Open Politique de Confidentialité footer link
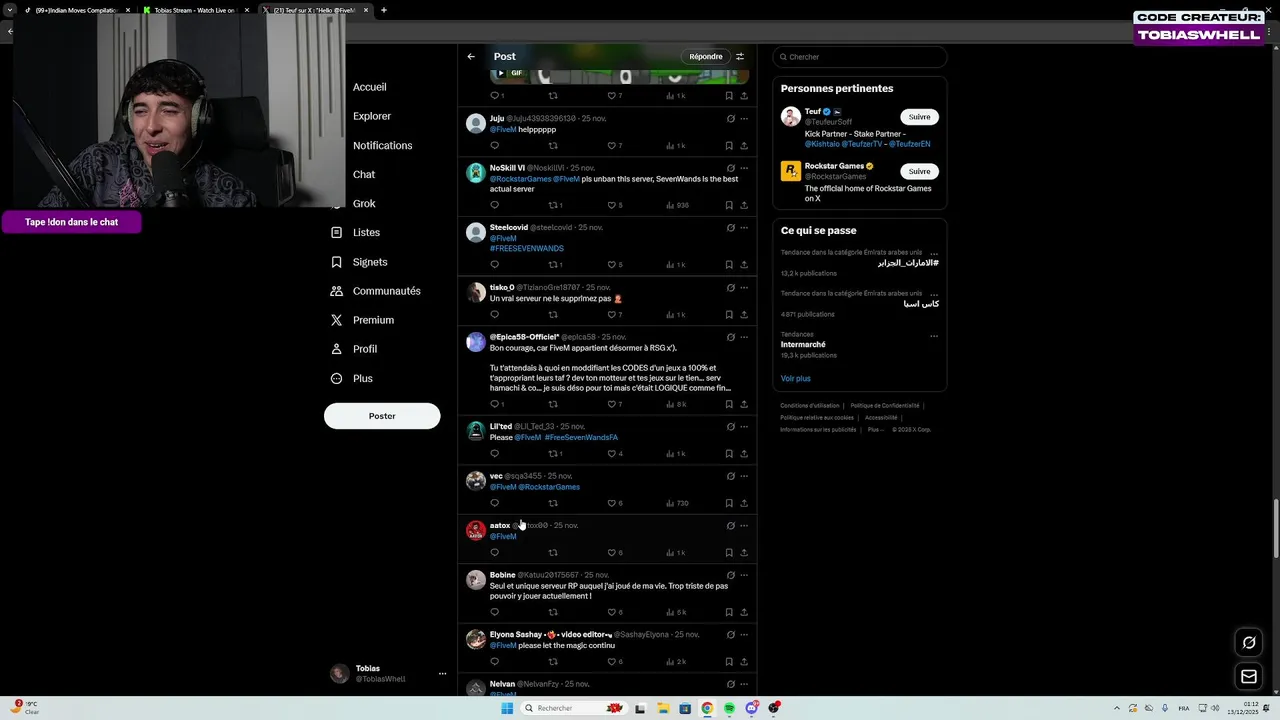The width and height of the screenshot is (1280, 720). (x=884, y=406)
